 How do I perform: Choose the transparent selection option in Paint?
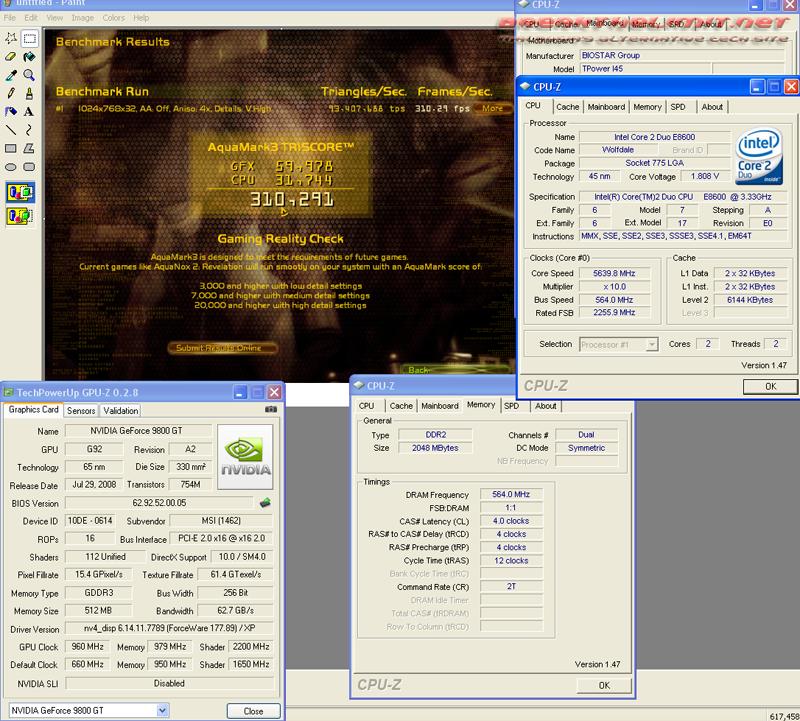point(20,216)
